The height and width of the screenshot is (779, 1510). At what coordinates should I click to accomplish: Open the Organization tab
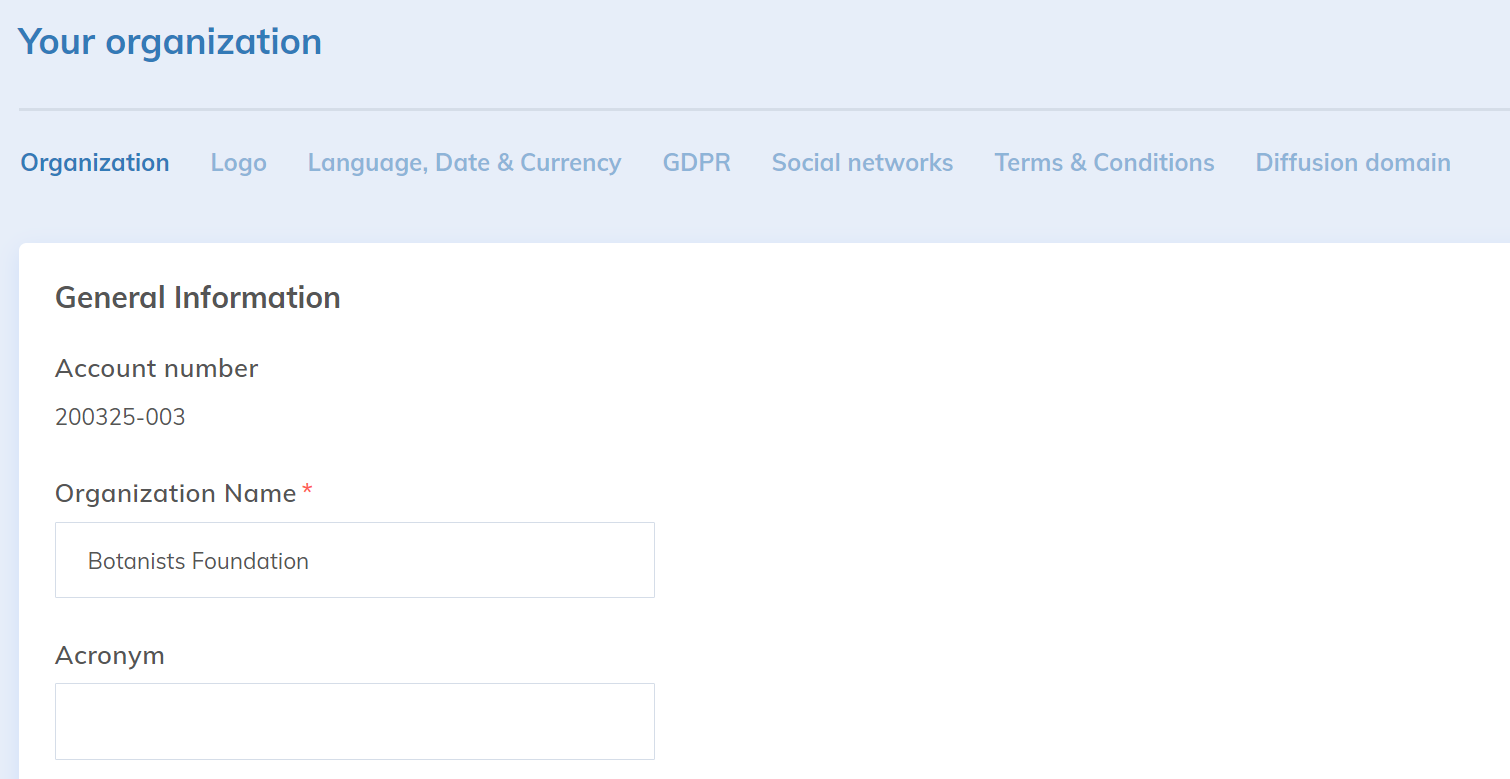95,163
